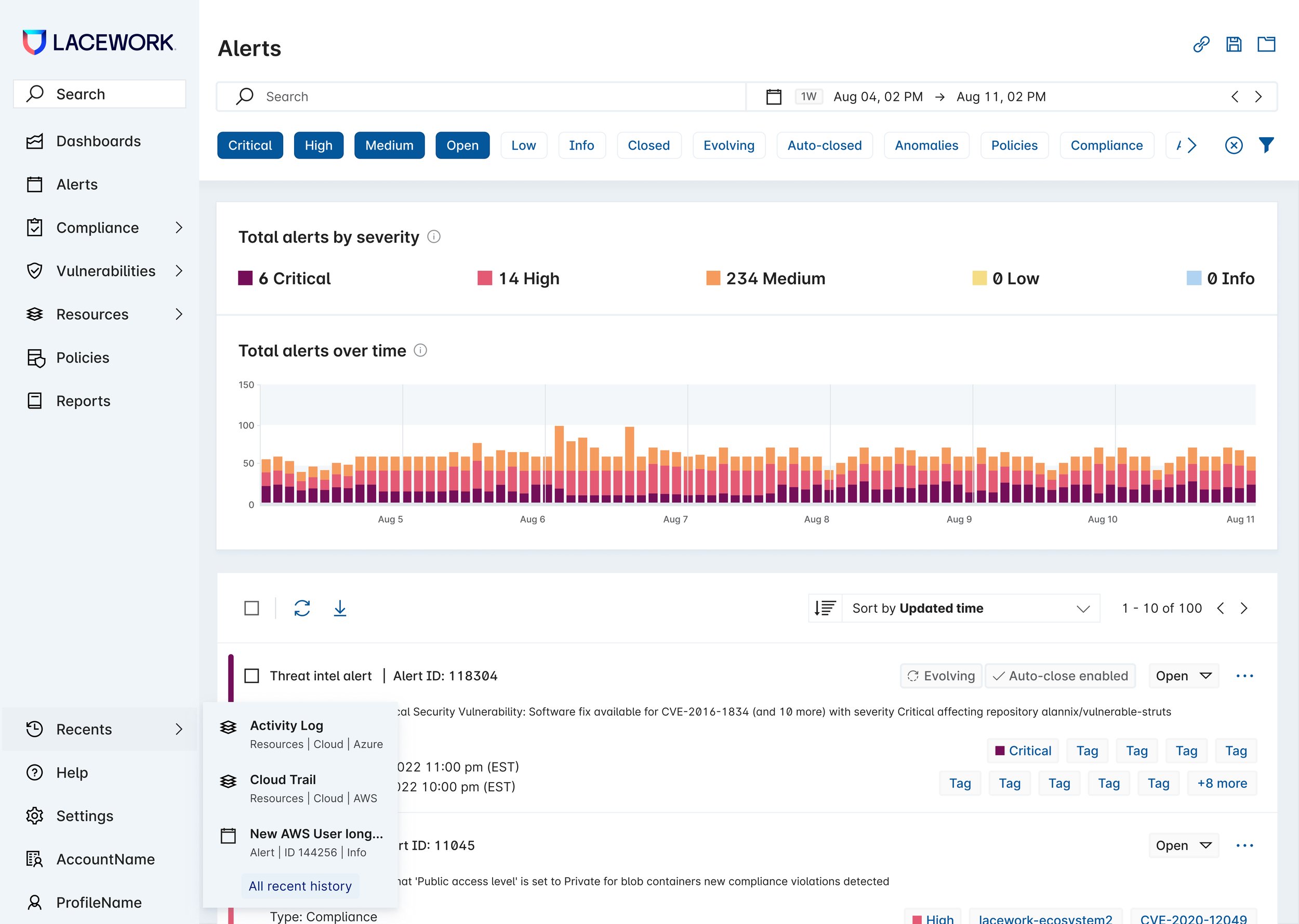Image resolution: width=1299 pixels, height=924 pixels.
Task: Click the +8 more tags button
Action: click(1222, 784)
